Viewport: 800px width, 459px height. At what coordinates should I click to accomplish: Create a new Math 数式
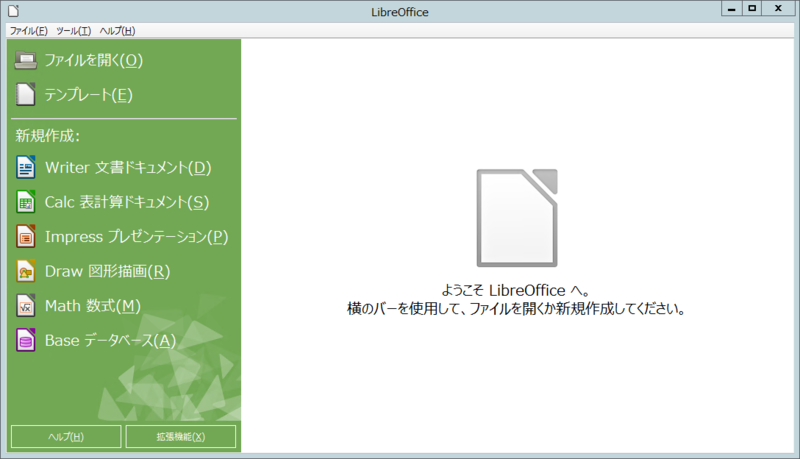coord(93,306)
